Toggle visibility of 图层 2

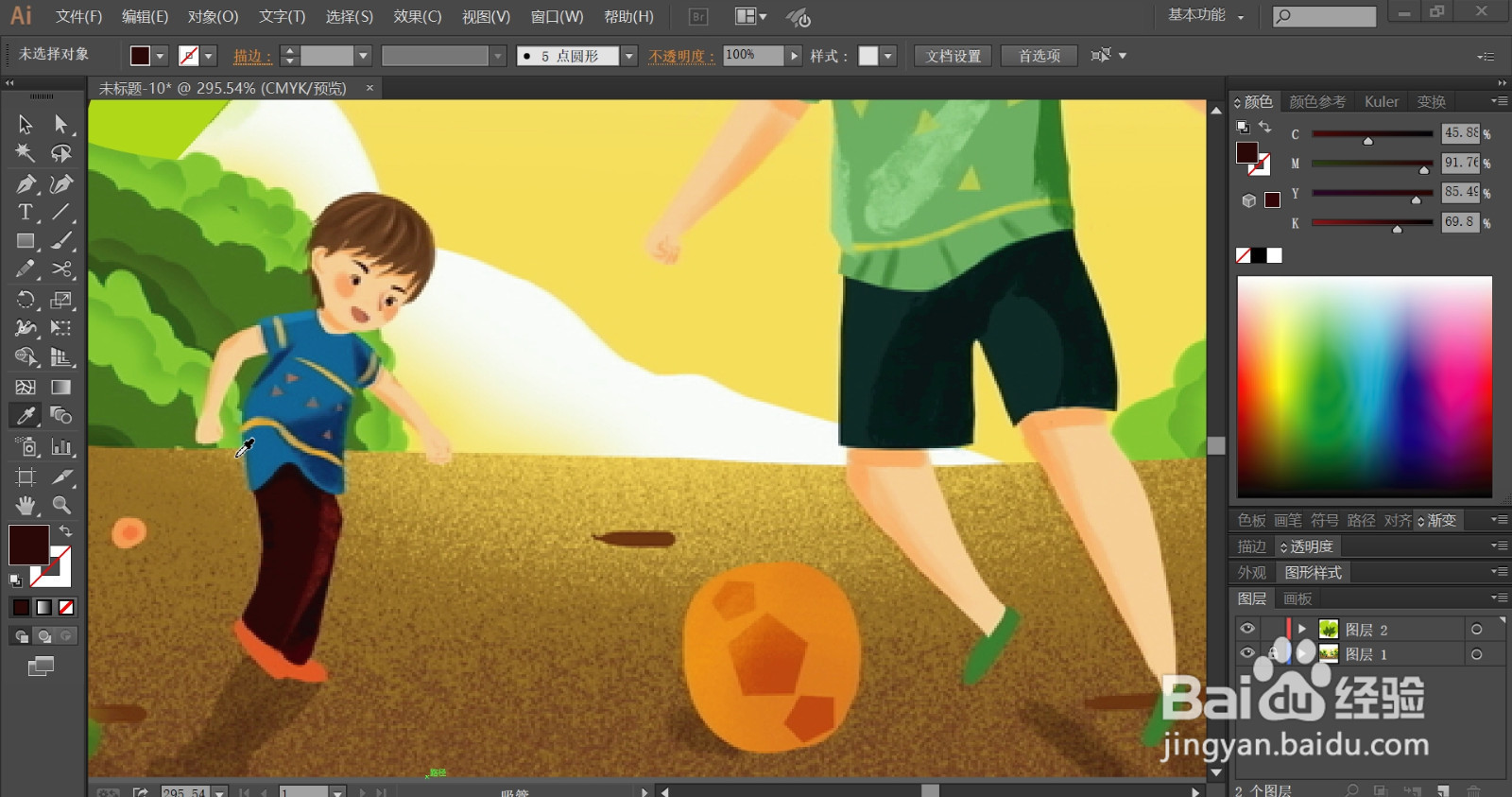[1247, 629]
